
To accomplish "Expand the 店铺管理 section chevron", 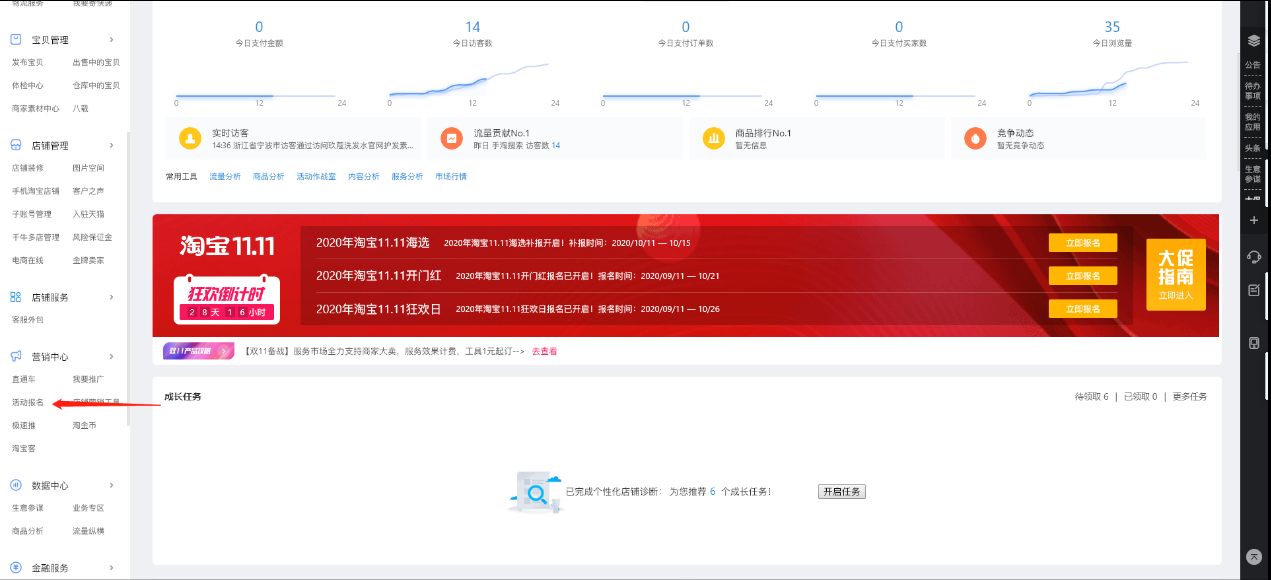I will click(111, 146).
